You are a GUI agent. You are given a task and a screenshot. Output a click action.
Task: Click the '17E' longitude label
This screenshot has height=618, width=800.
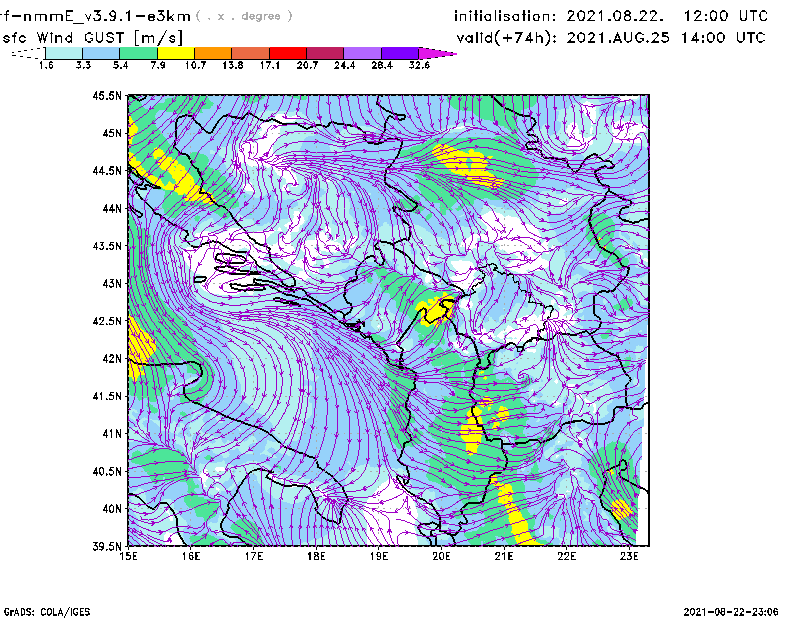click(254, 556)
